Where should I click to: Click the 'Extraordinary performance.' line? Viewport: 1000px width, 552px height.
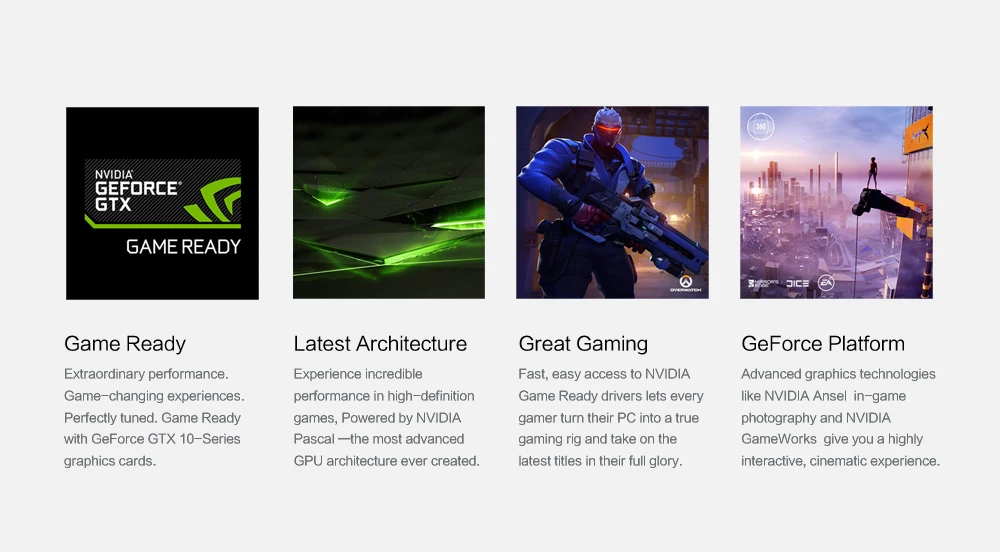[146, 374]
